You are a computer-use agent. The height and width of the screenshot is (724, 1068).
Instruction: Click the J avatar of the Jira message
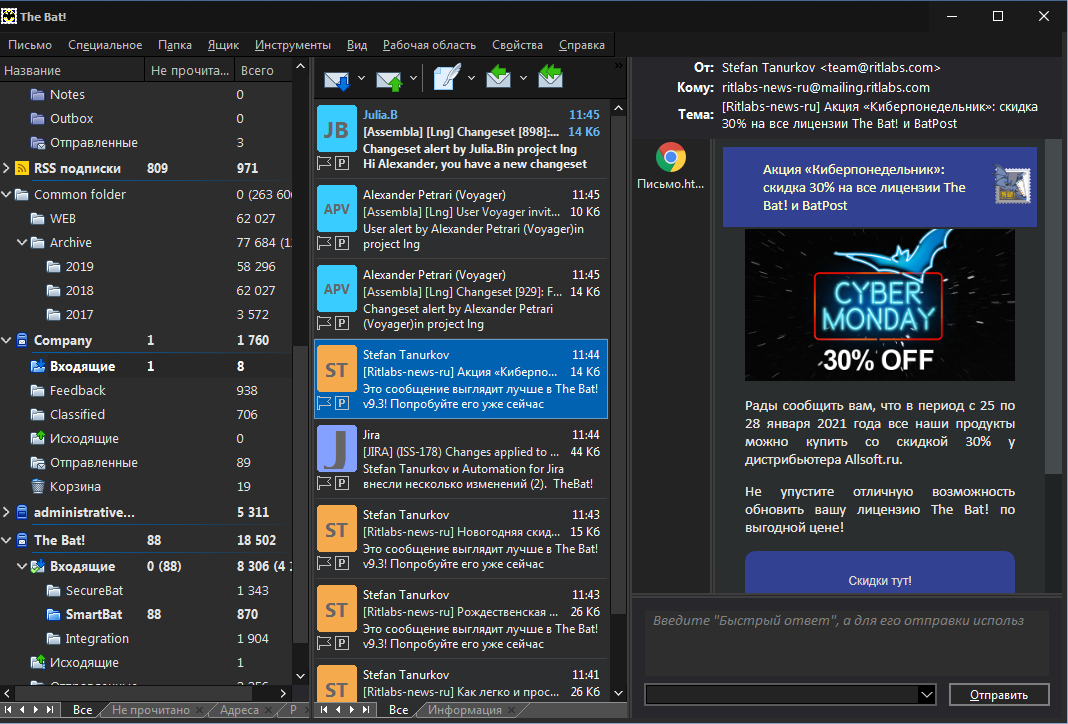[336, 449]
